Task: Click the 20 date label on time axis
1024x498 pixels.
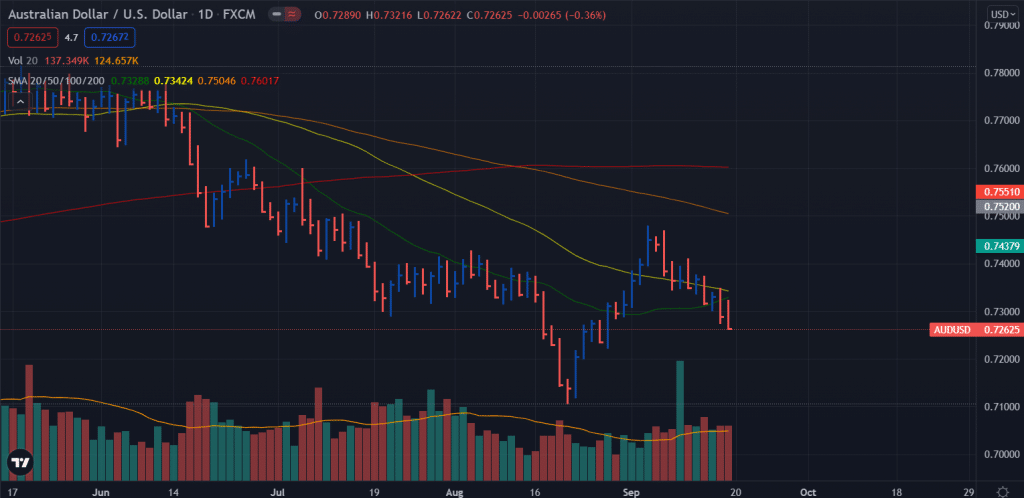Action: (734, 491)
